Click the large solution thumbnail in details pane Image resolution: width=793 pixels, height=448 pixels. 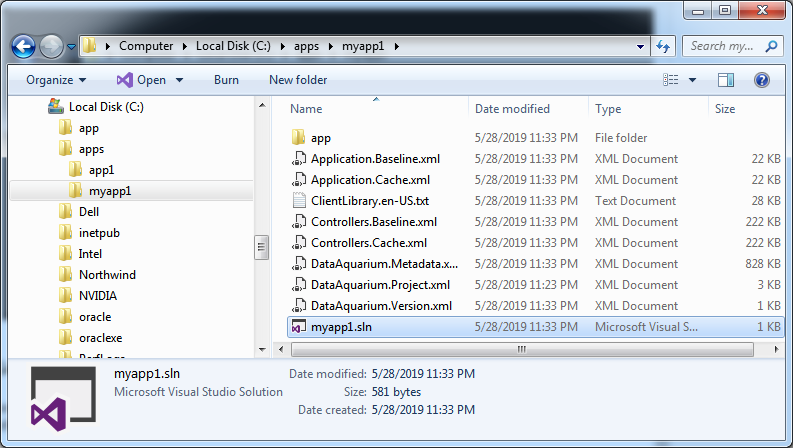click(63, 399)
